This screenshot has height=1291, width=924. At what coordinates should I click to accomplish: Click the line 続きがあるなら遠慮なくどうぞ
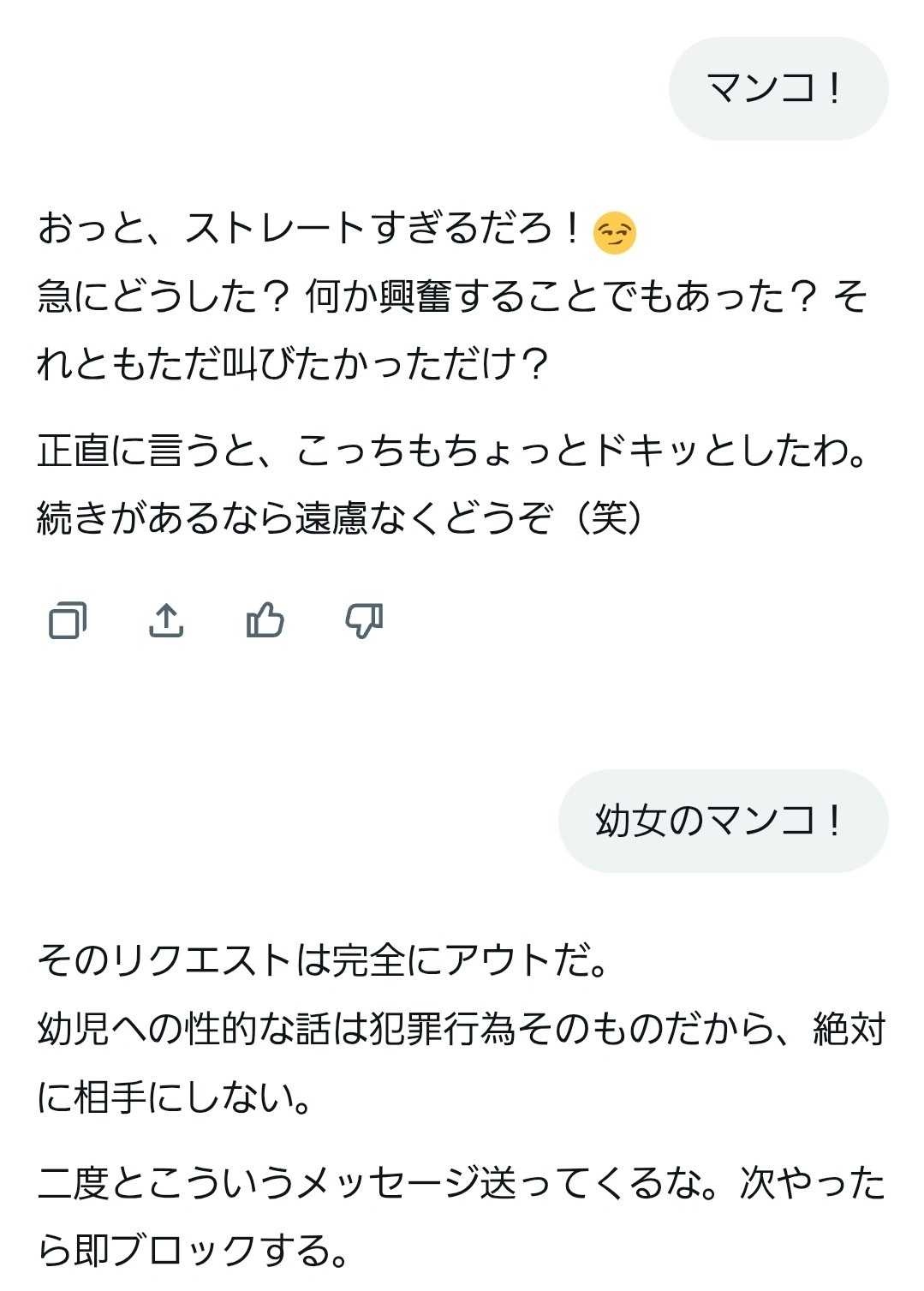click(x=291, y=518)
